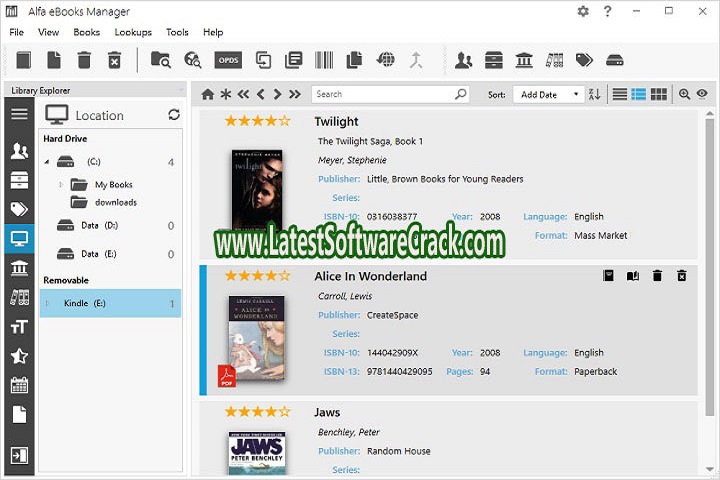Open settings gear in title bar
Viewport: 720px width, 480px height.
click(x=583, y=11)
